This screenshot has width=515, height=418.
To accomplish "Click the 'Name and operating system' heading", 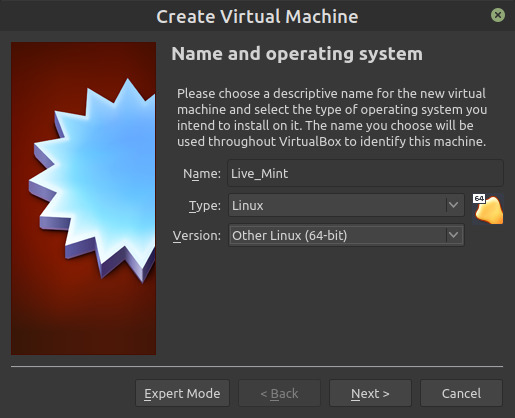I will 297,54.
